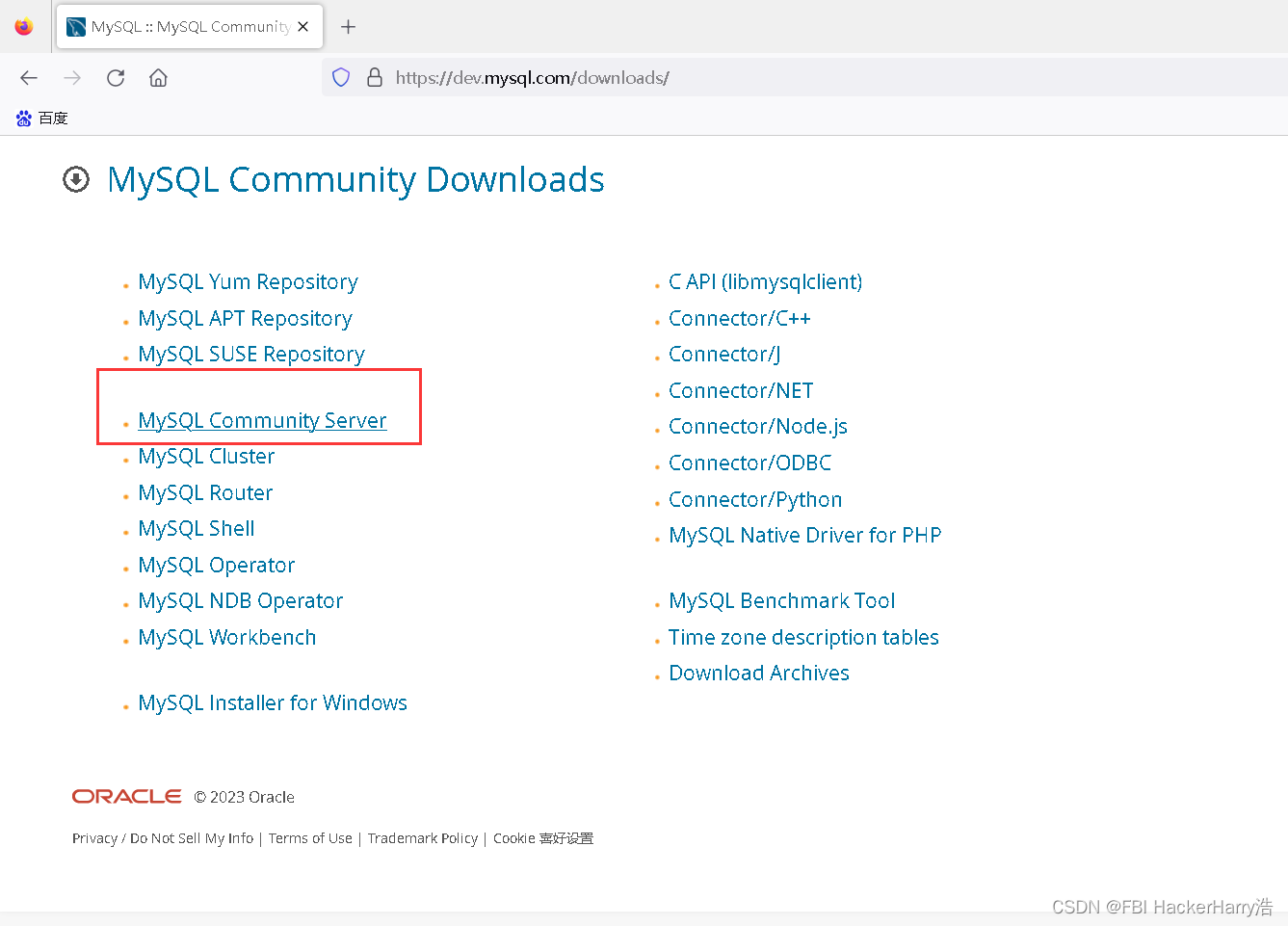Click the download circle icon beside heading
The height and width of the screenshot is (926, 1288).
[x=76, y=179]
